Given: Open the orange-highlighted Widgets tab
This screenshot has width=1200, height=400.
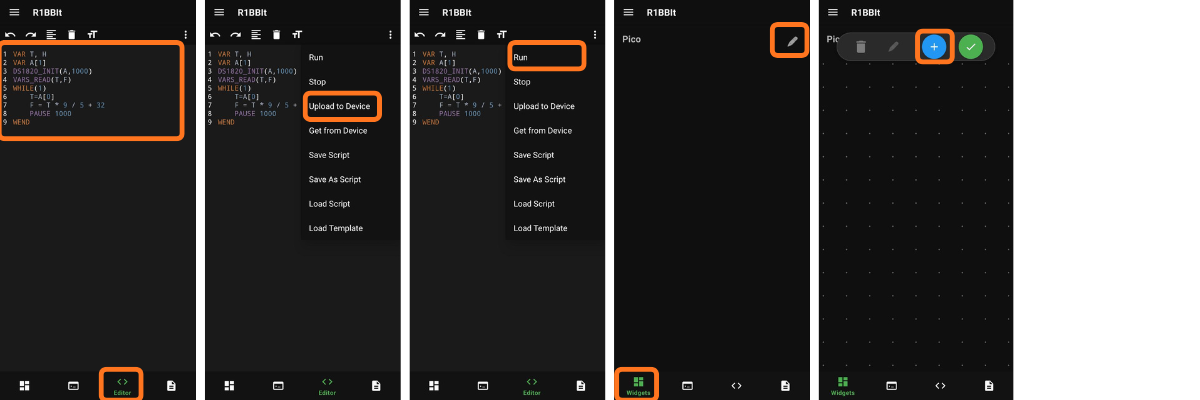Looking at the screenshot, I should [638, 384].
